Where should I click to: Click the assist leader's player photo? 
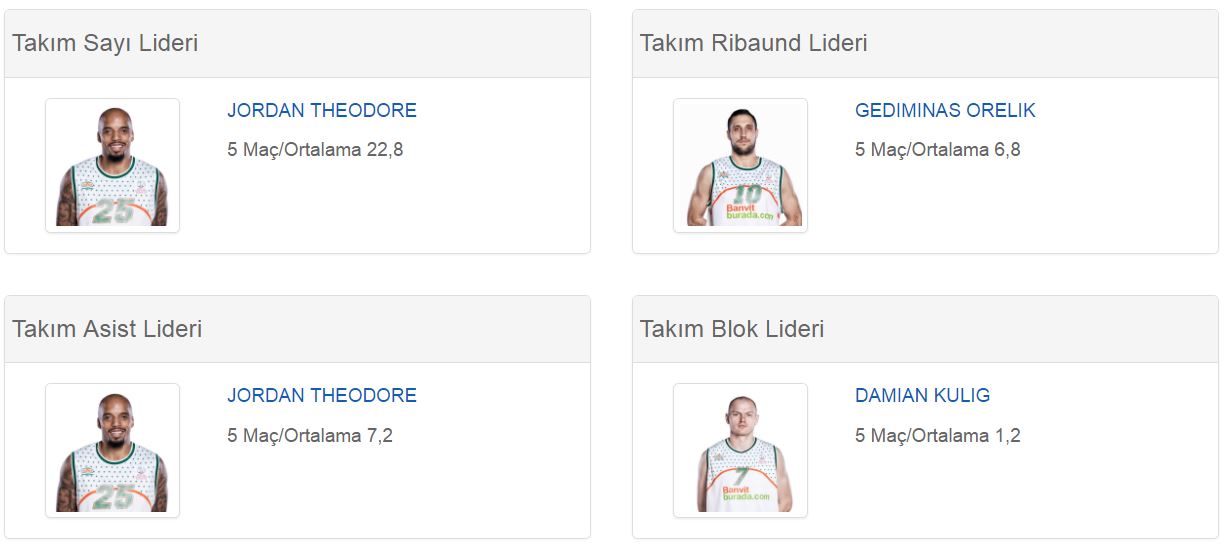(112, 450)
